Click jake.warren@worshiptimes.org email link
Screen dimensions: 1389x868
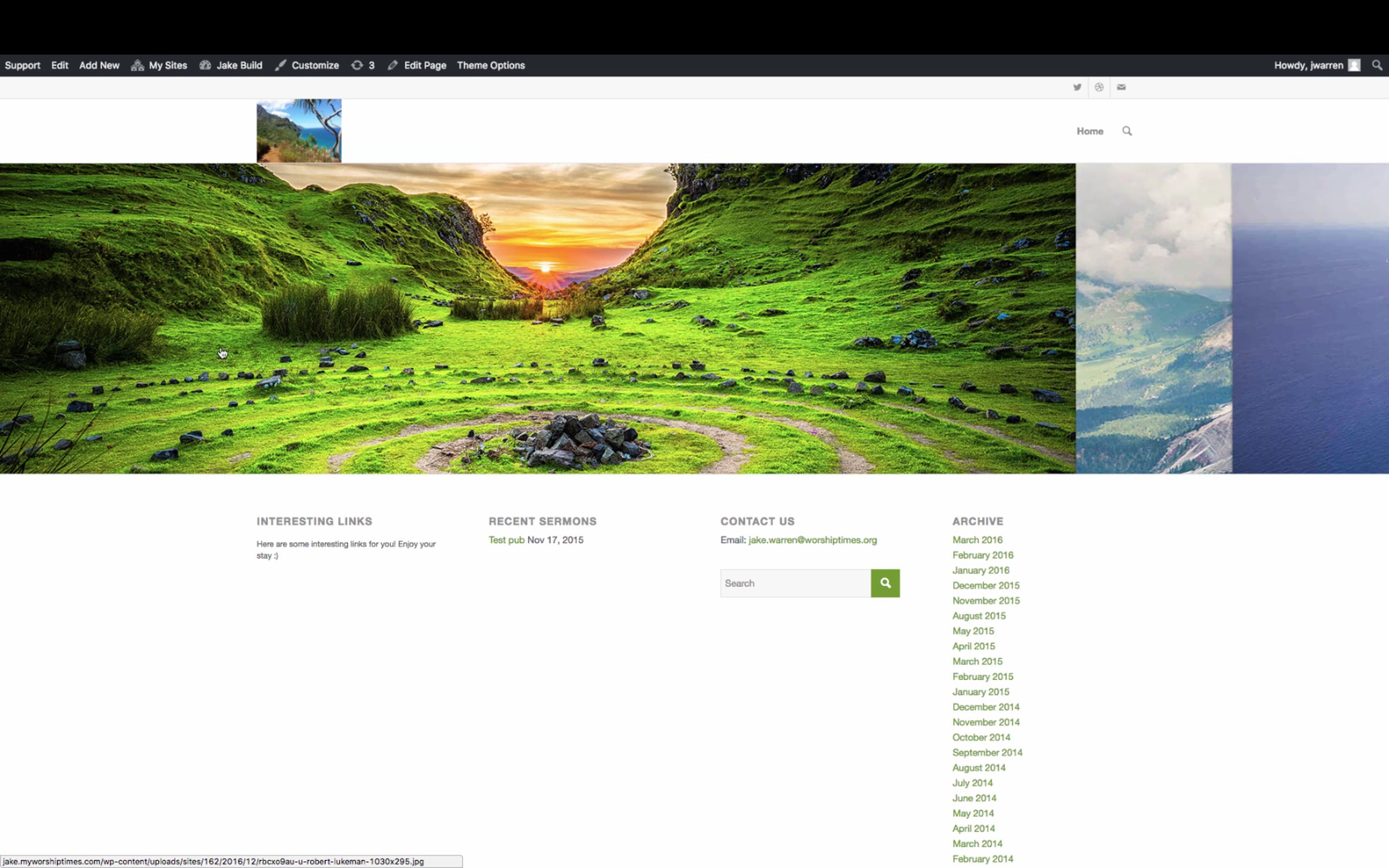click(813, 540)
